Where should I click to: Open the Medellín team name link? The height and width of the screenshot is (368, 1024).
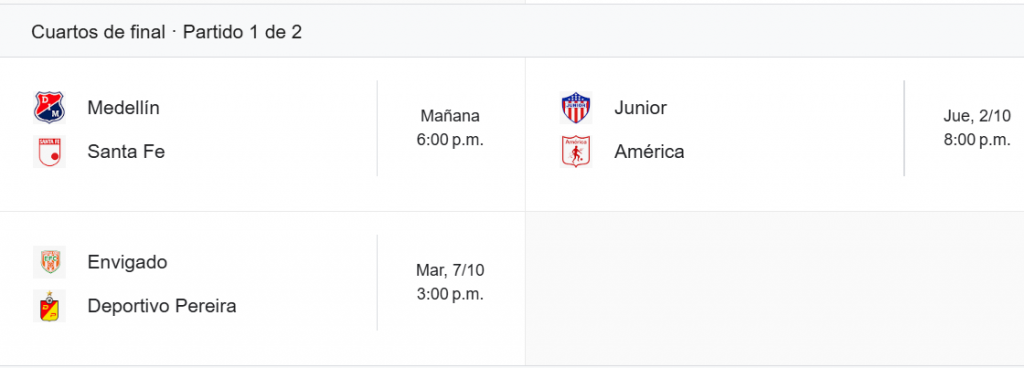pyautogui.click(x=123, y=108)
